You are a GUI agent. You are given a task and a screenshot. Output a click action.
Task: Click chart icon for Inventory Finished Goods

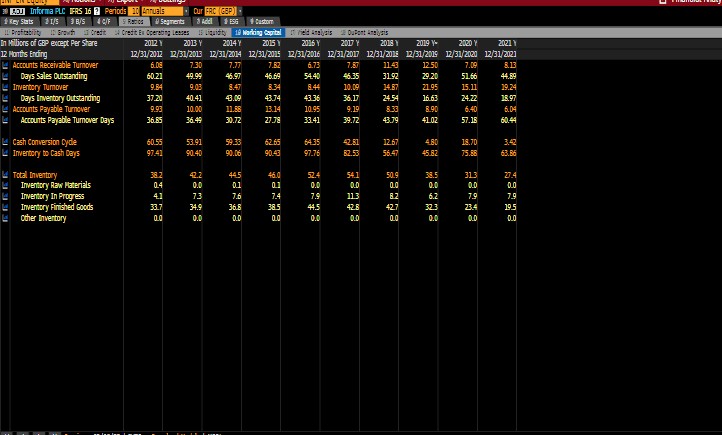[5, 208]
